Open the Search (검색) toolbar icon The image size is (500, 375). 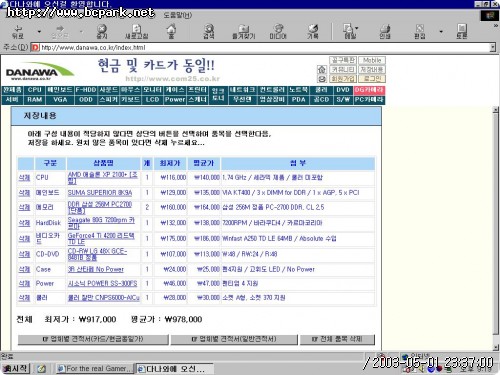tap(209, 32)
